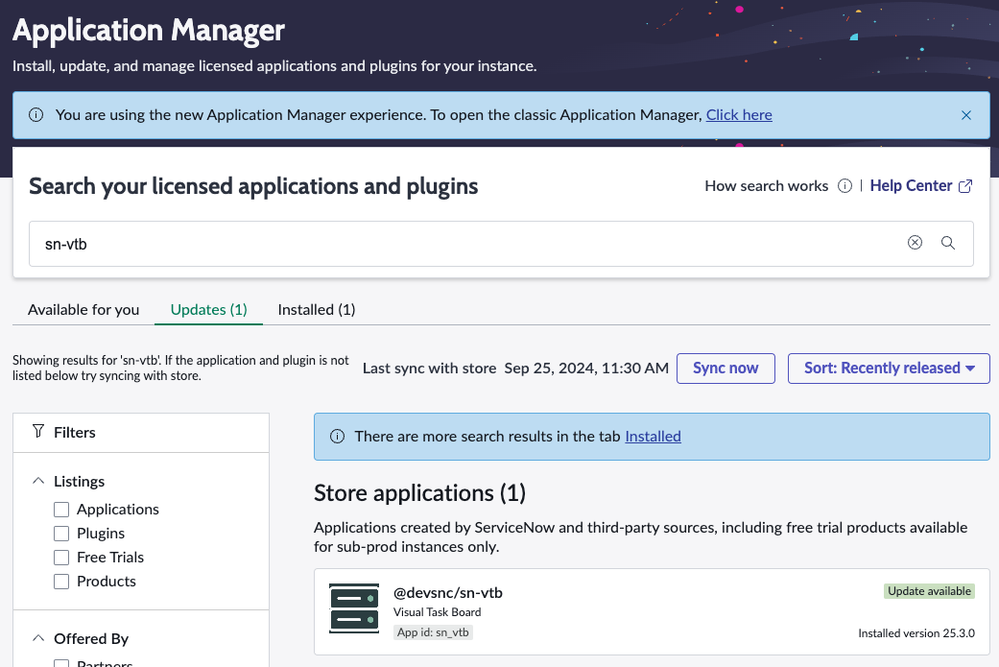Collapse the Listings filter section
Image resolution: width=999 pixels, height=667 pixels.
[x=39, y=481]
